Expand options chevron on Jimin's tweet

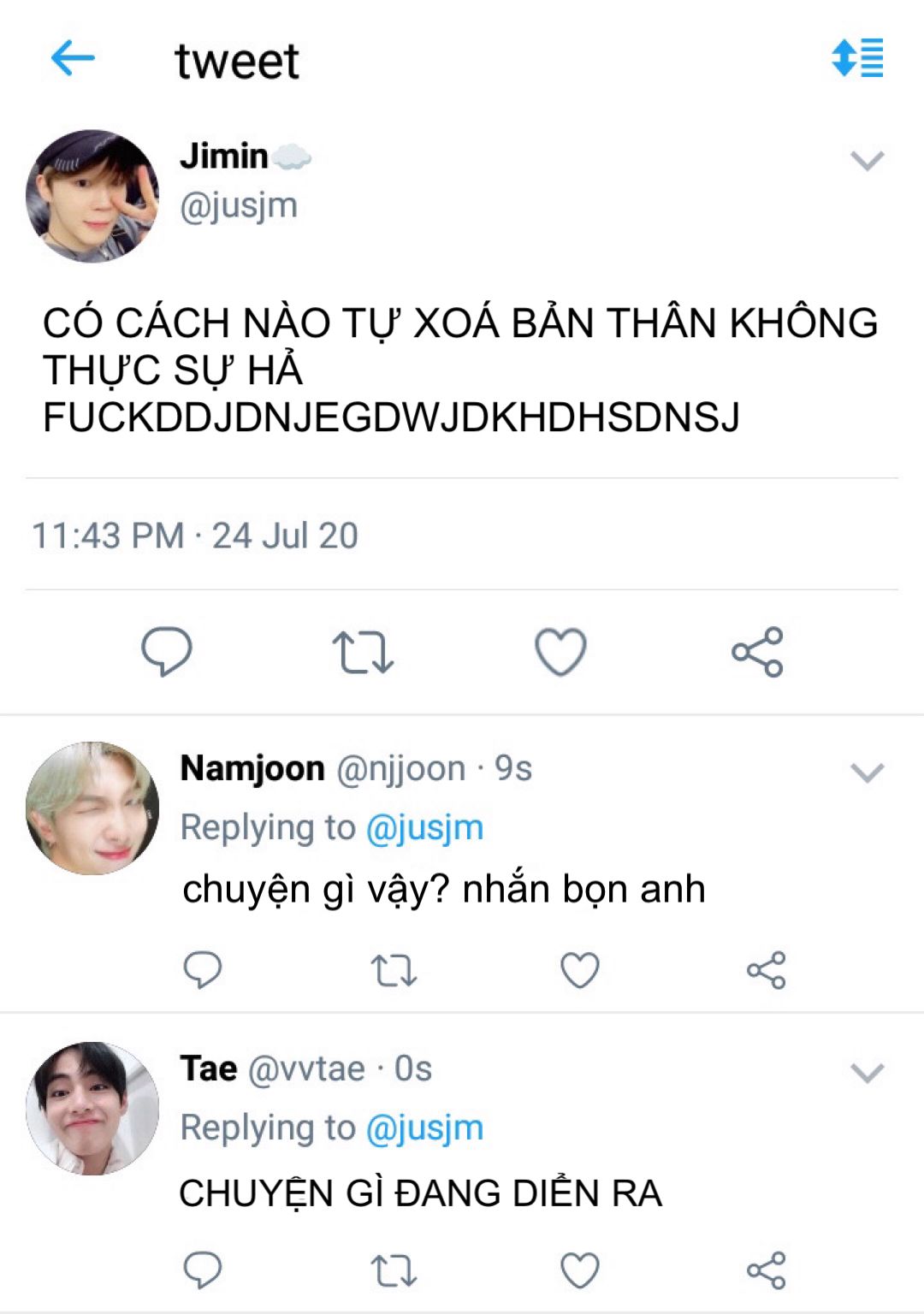tap(868, 161)
